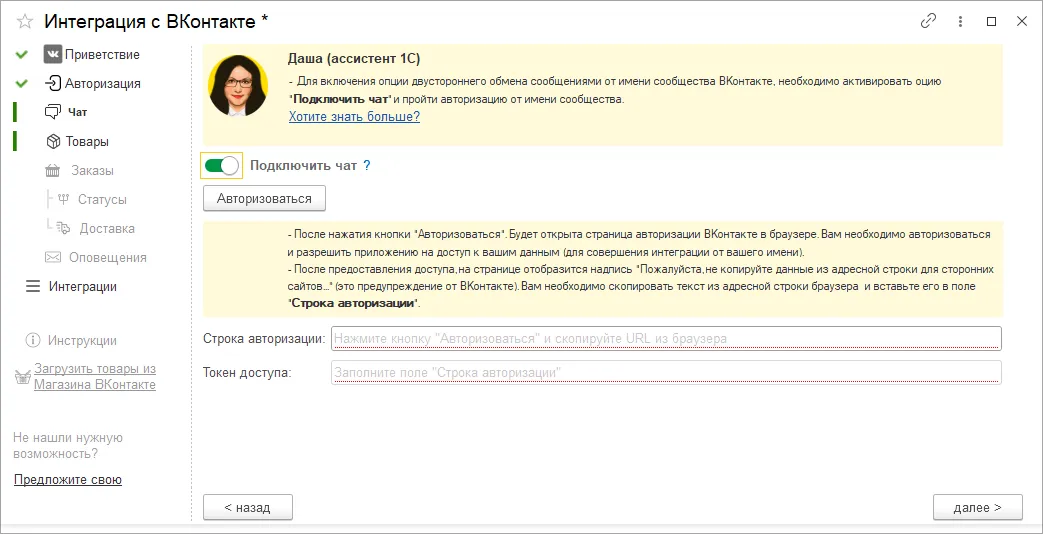Click the fork icon next to Статусы
The width and height of the screenshot is (1043, 534).
coord(64,199)
